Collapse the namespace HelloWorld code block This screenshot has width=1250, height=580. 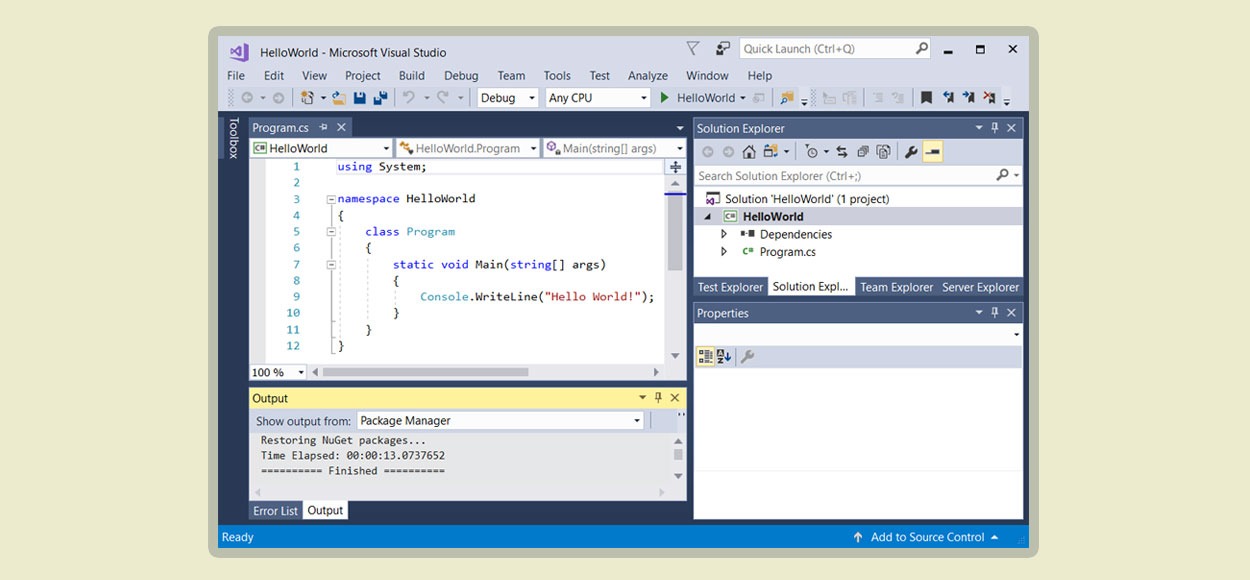coord(330,199)
